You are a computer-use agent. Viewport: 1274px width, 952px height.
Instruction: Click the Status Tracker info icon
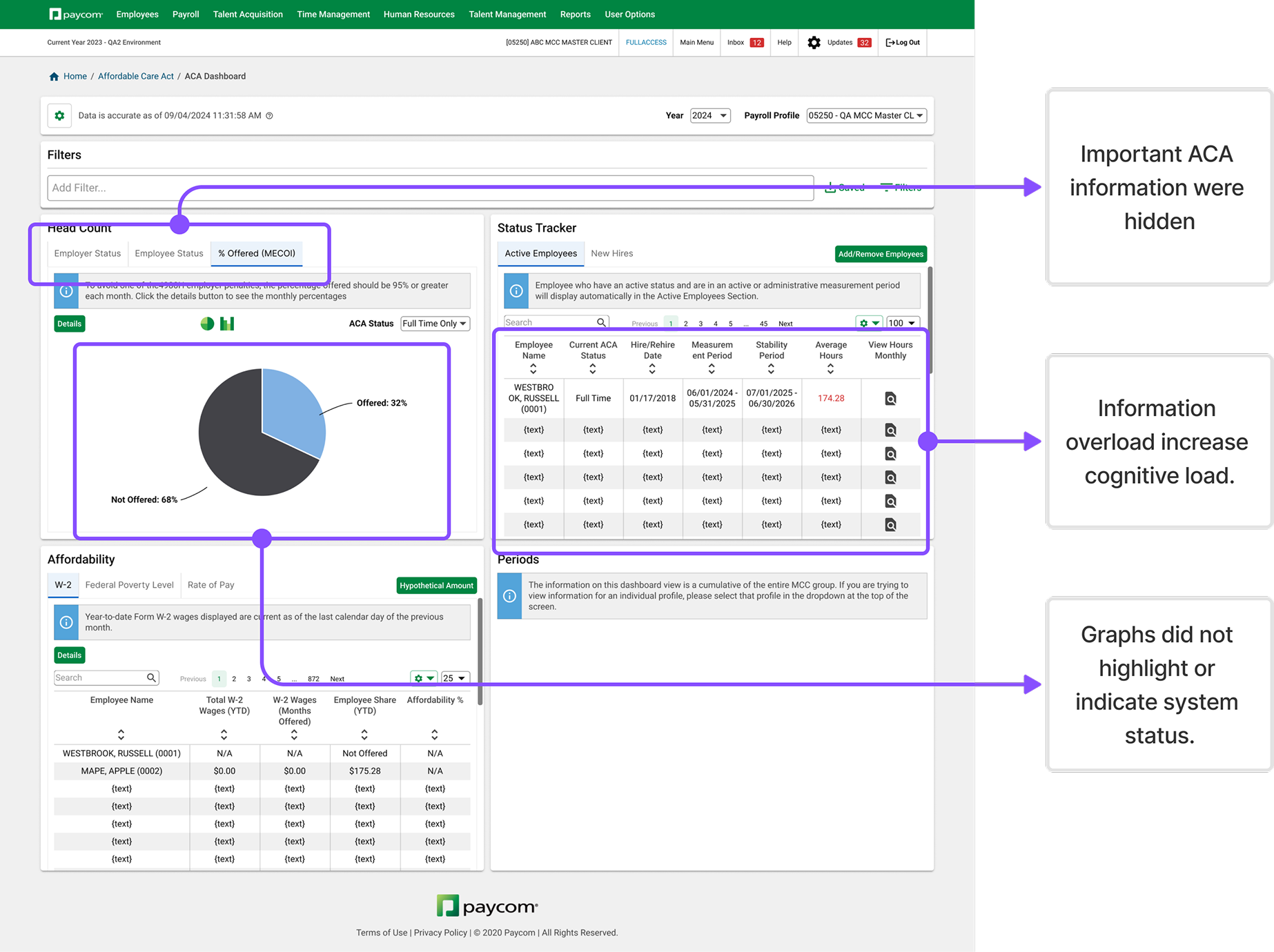516,291
